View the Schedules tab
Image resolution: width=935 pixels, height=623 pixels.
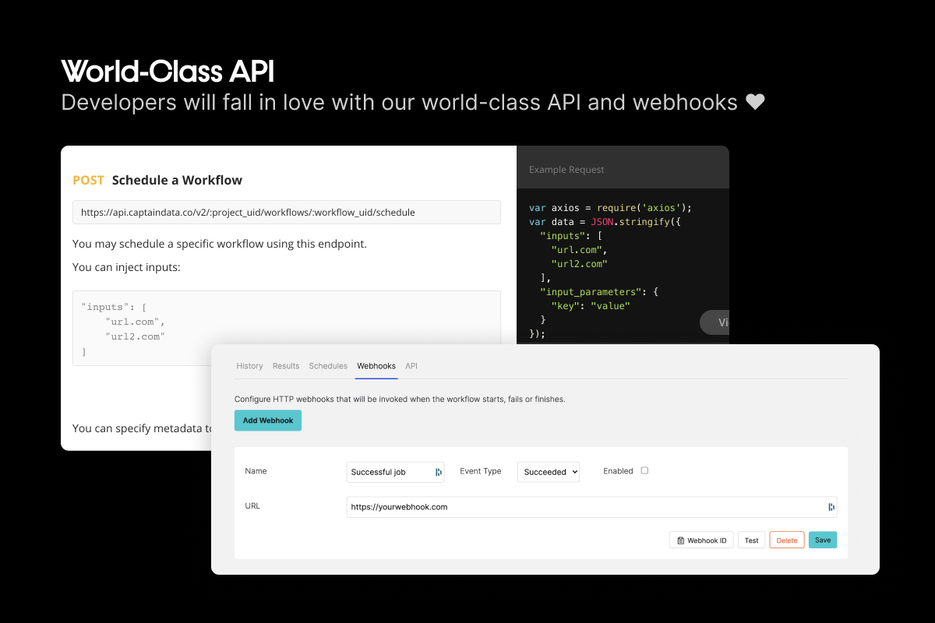click(327, 366)
